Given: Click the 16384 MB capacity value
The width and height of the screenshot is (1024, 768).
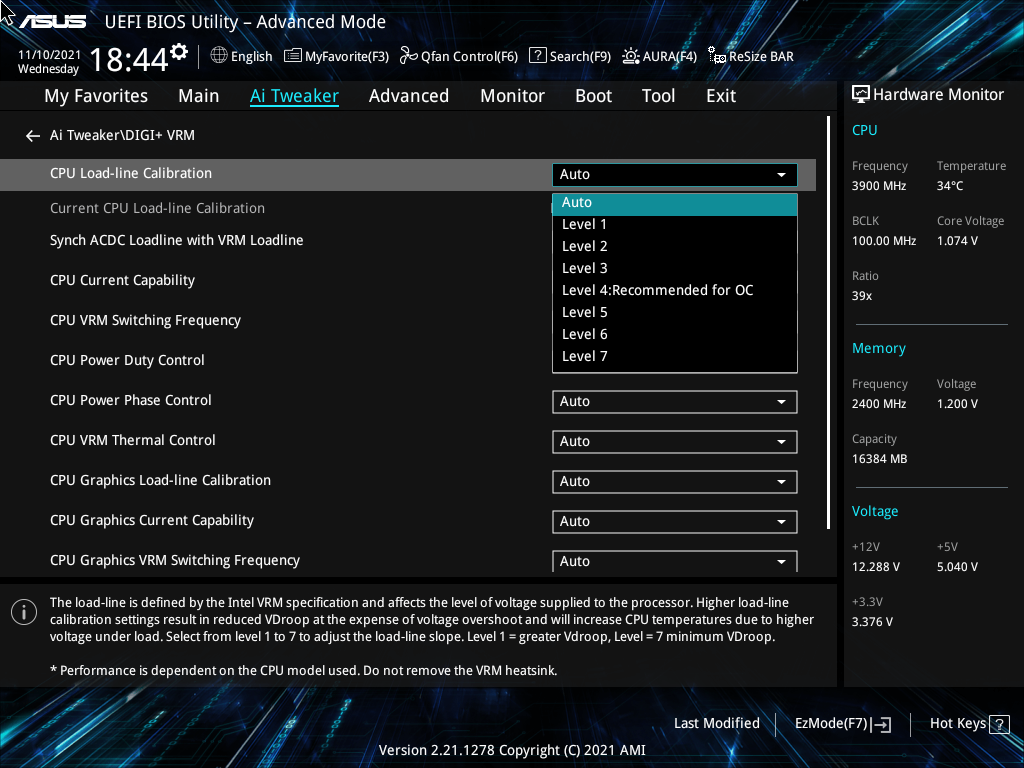Looking at the screenshot, I should (879, 459).
